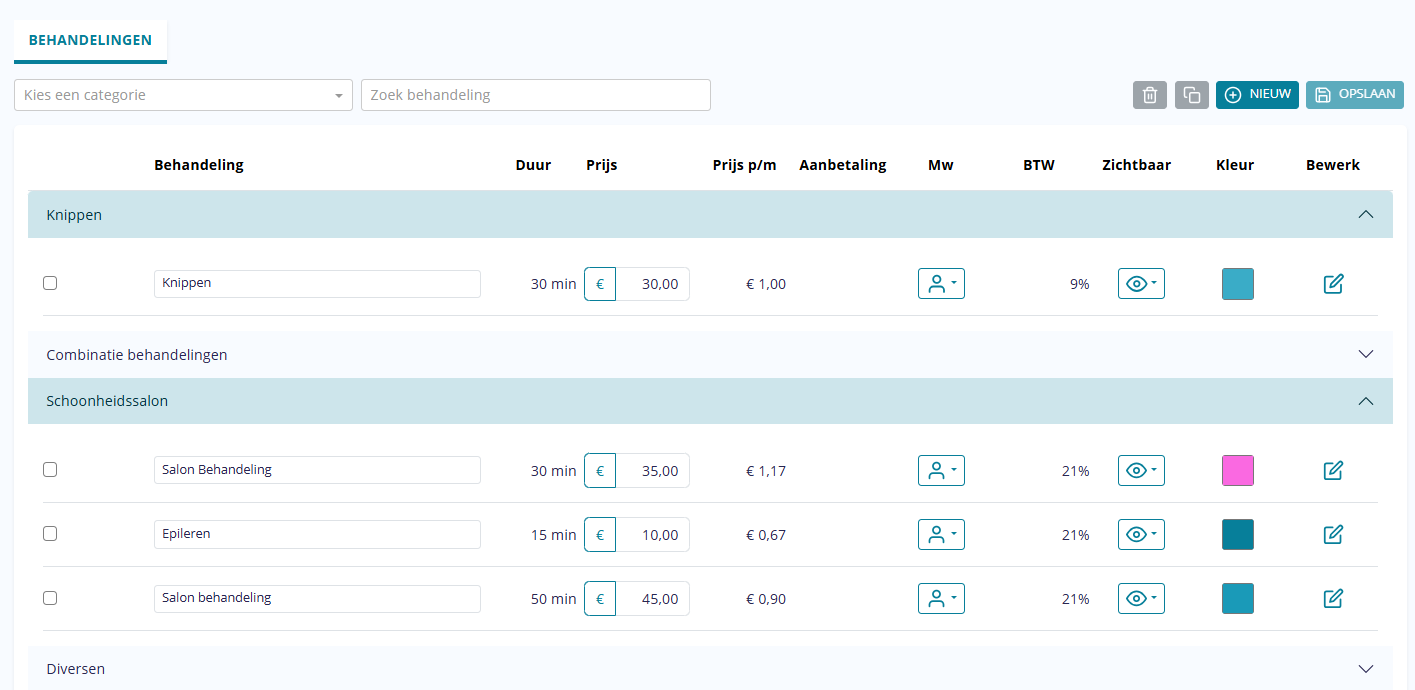Select the Behandelingen tab

[90, 41]
